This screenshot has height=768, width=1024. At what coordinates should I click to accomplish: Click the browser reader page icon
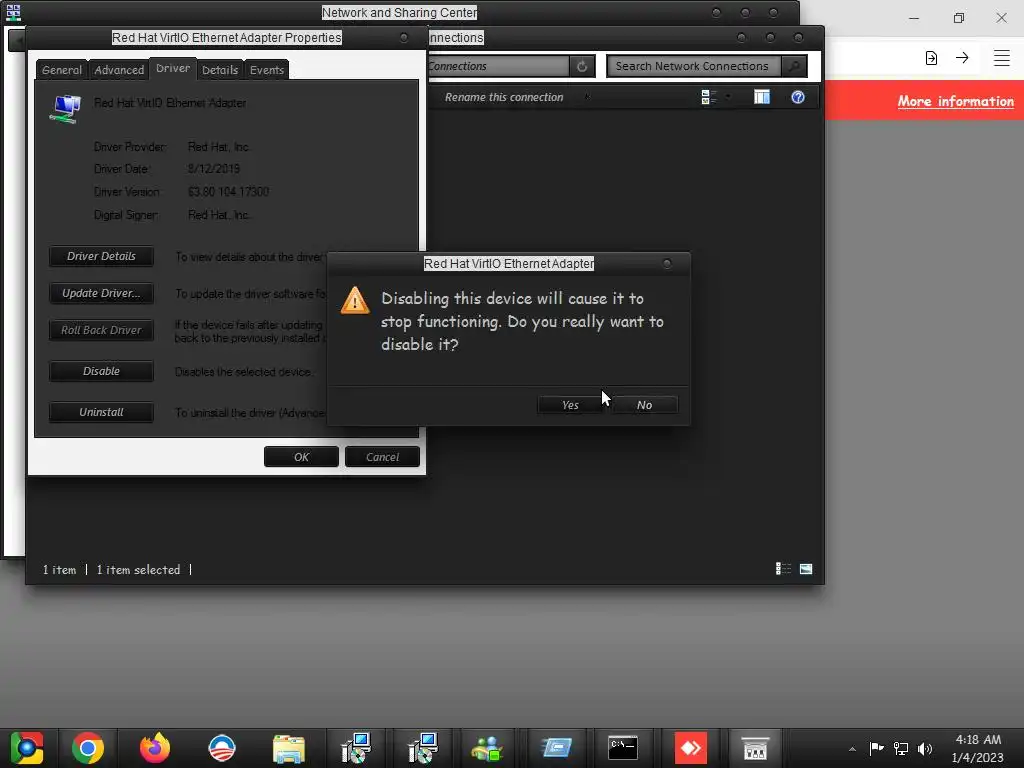pos(931,58)
